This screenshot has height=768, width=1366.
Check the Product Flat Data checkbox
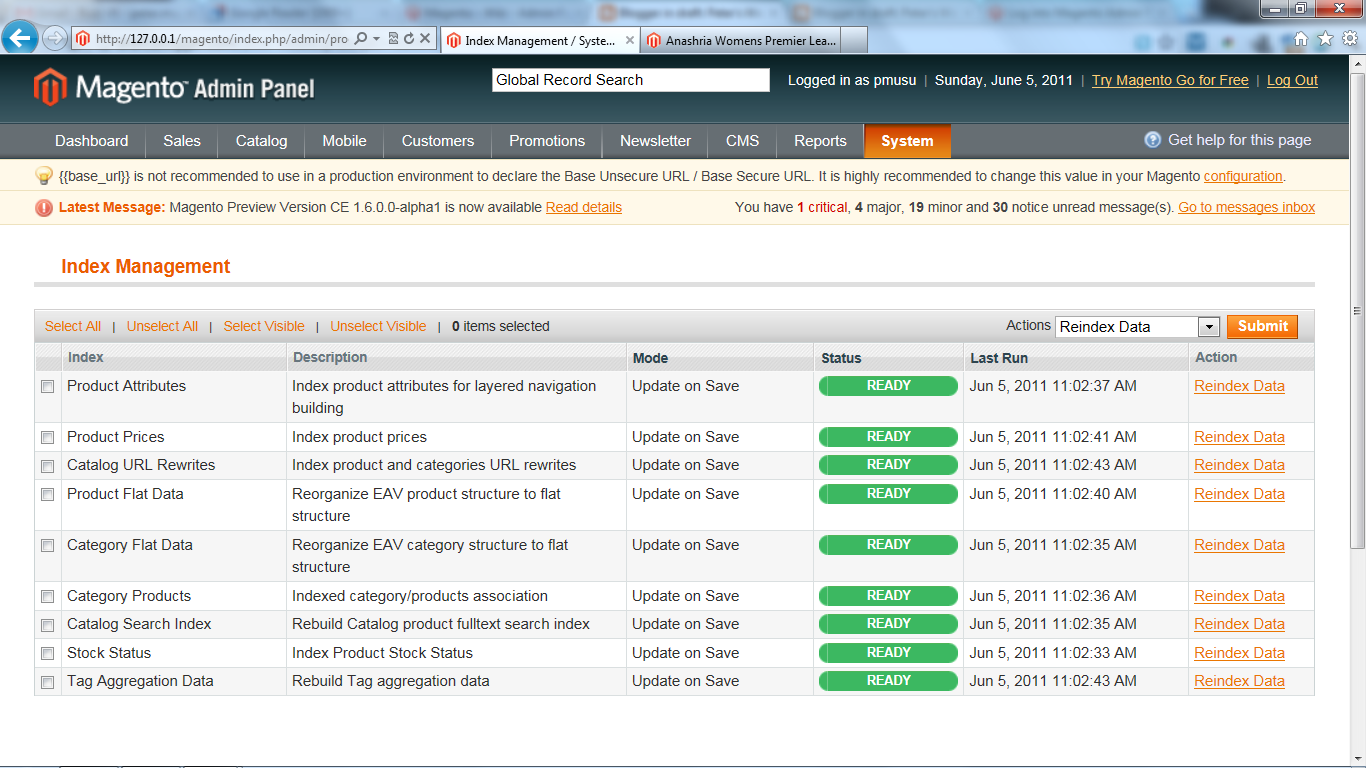[47, 495]
